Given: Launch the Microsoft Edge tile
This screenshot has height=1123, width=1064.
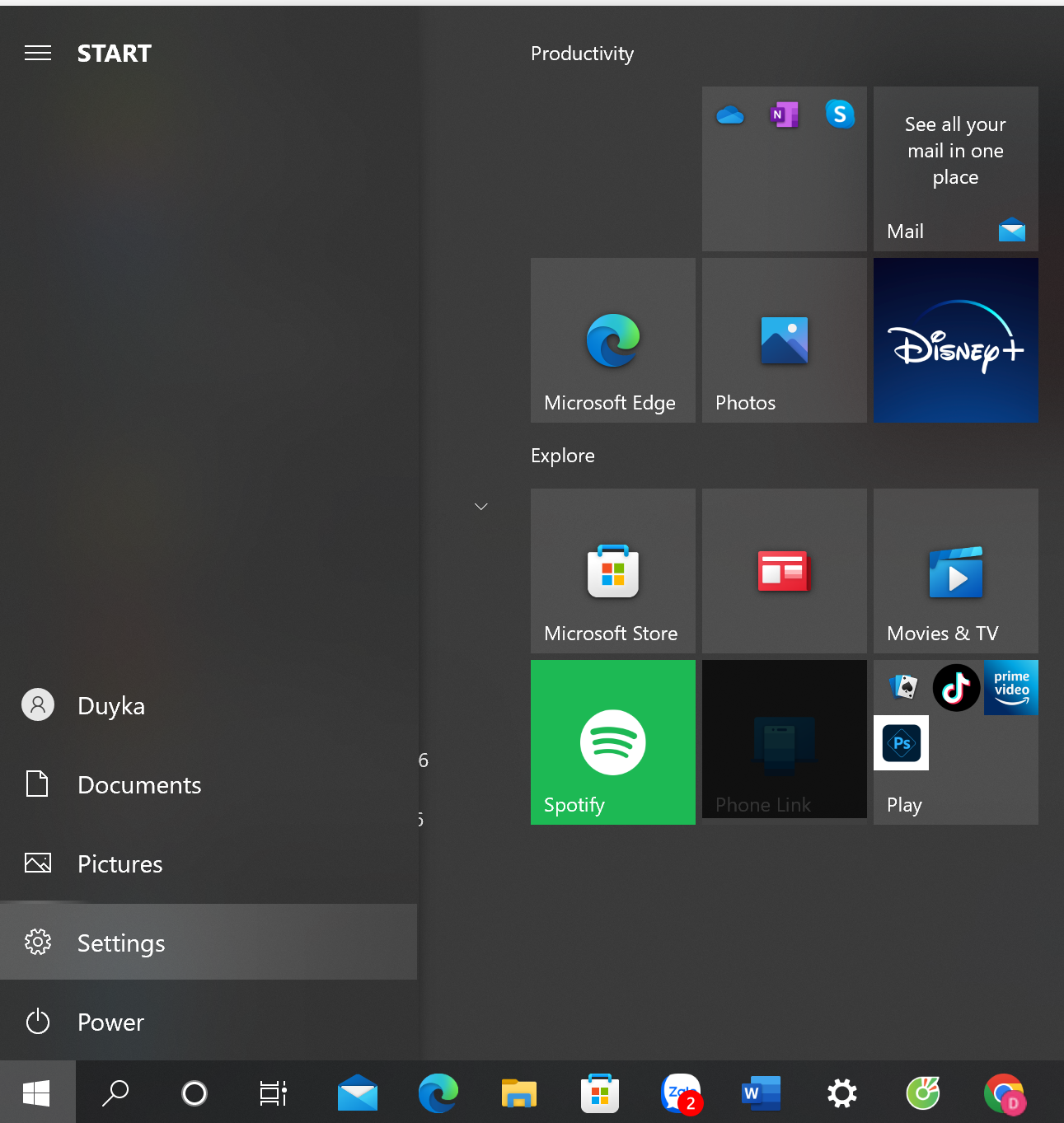Looking at the screenshot, I should click(x=613, y=340).
